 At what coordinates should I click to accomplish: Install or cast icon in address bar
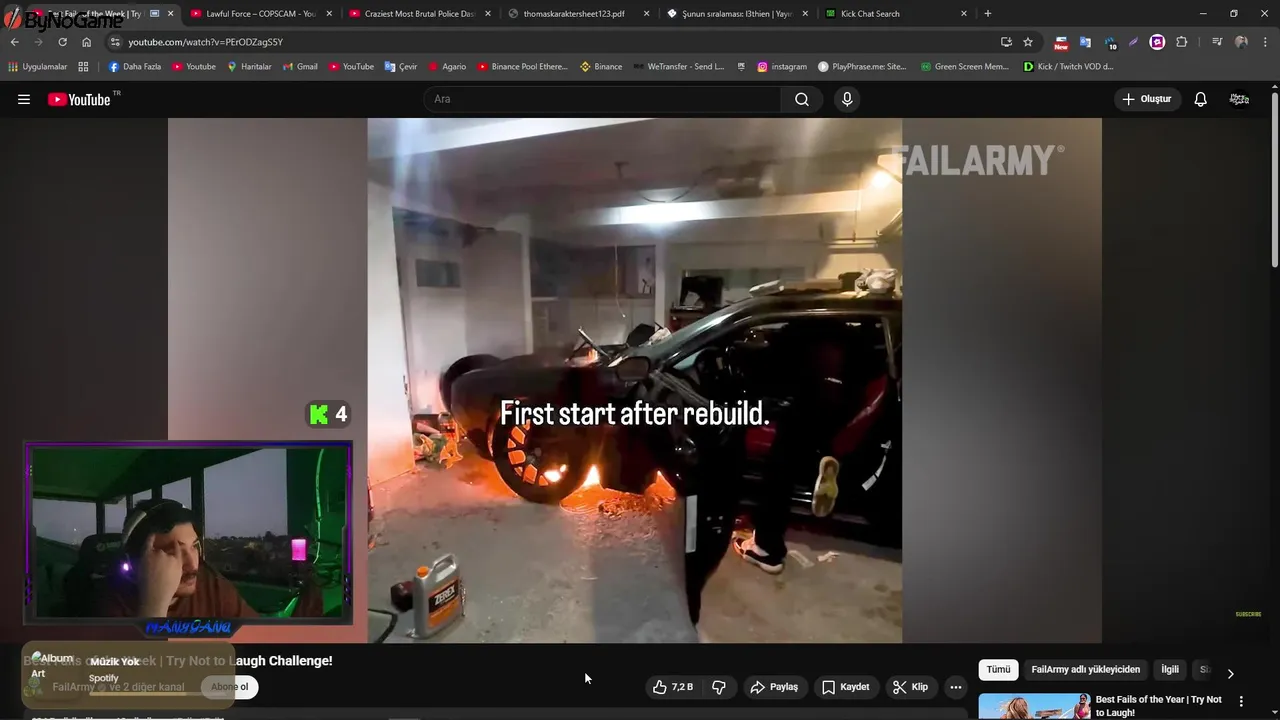click(x=1006, y=42)
